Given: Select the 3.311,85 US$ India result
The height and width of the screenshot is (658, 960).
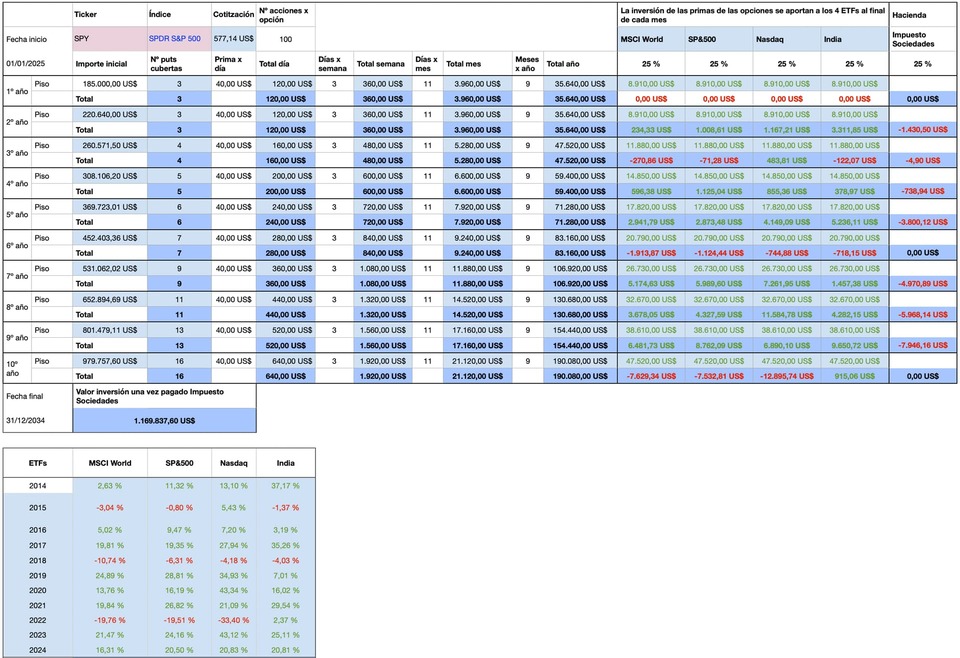Looking at the screenshot, I should [855, 130].
